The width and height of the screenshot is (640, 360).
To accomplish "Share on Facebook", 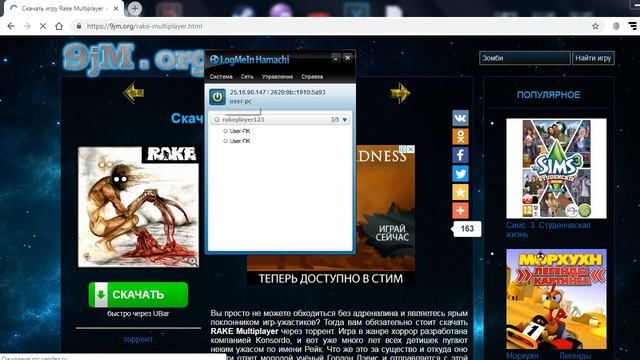I will (x=460, y=155).
